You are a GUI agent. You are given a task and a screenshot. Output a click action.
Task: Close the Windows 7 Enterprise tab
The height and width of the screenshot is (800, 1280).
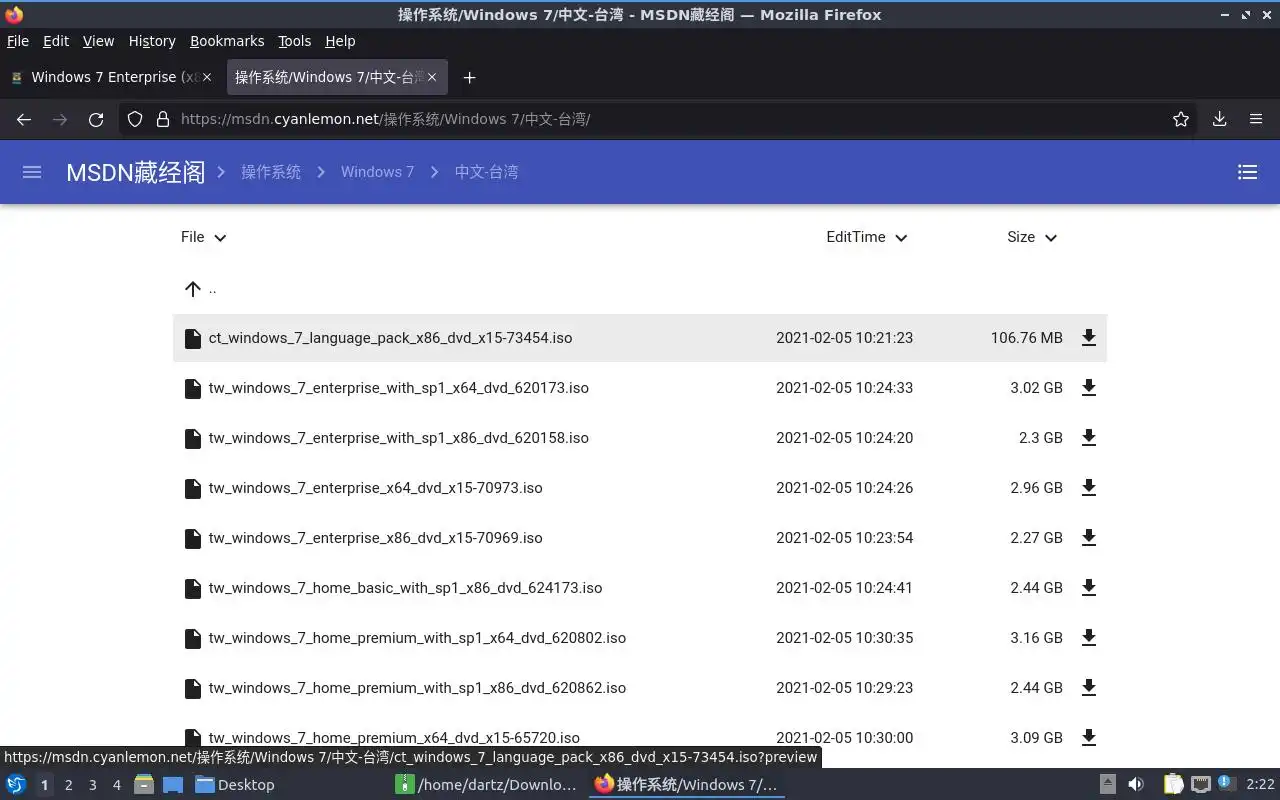(x=207, y=77)
